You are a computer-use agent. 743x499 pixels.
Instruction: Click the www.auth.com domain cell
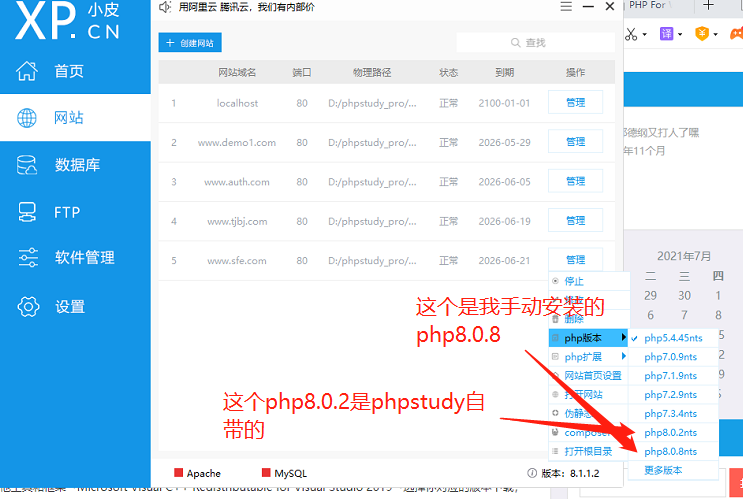[237, 182]
